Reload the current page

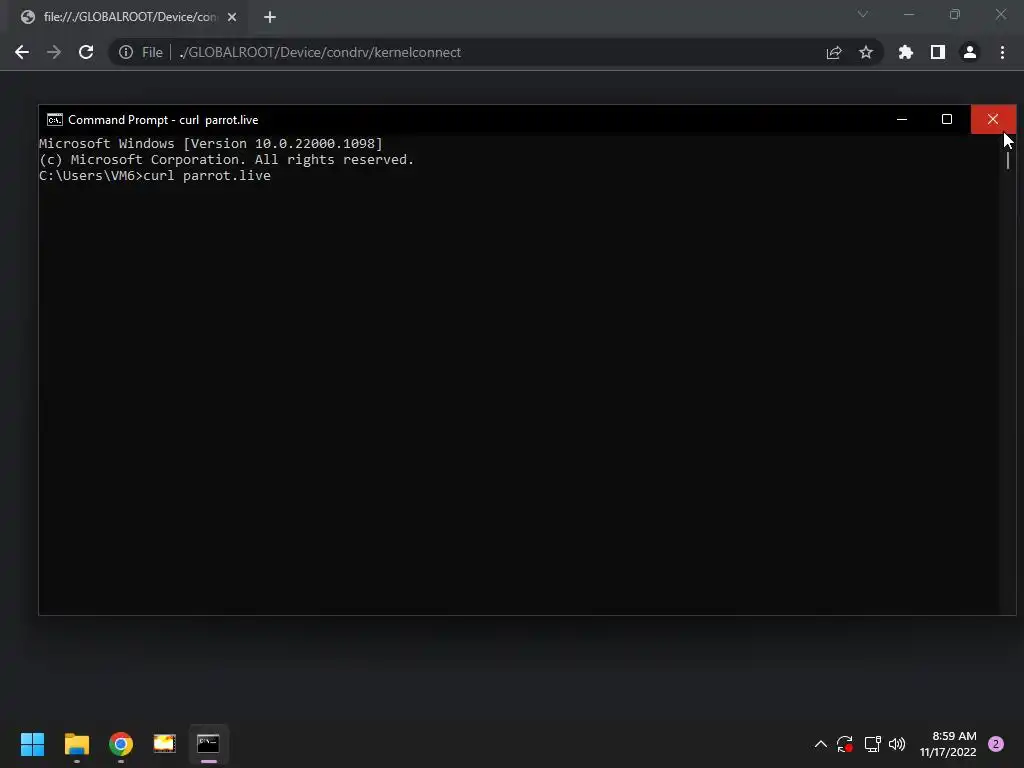pos(86,52)
